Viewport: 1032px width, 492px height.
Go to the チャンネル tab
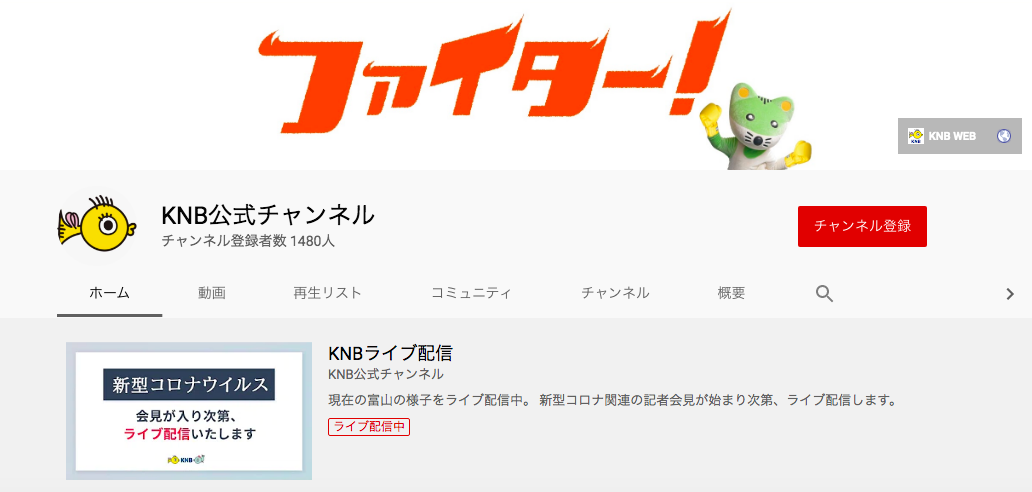(x=615, y=293)
